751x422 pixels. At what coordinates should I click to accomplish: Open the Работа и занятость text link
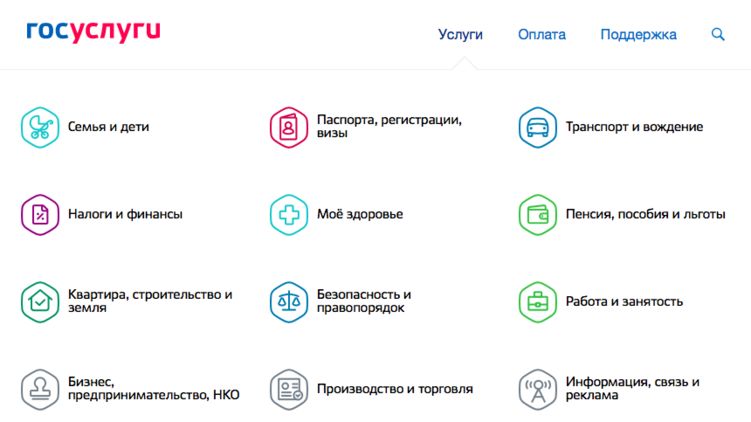(624, 301)
